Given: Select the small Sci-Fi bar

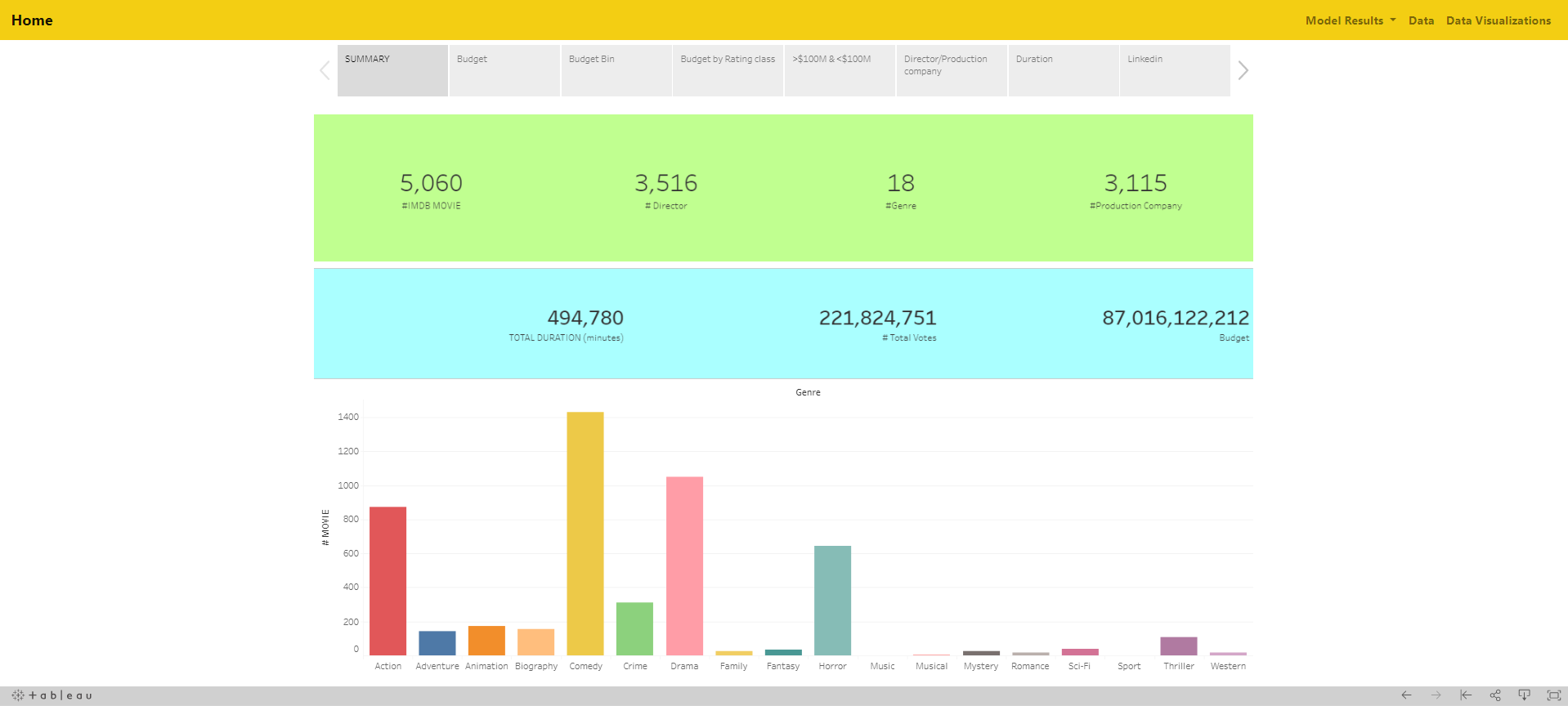Looking at the screenshot, I should point(1080,652).
